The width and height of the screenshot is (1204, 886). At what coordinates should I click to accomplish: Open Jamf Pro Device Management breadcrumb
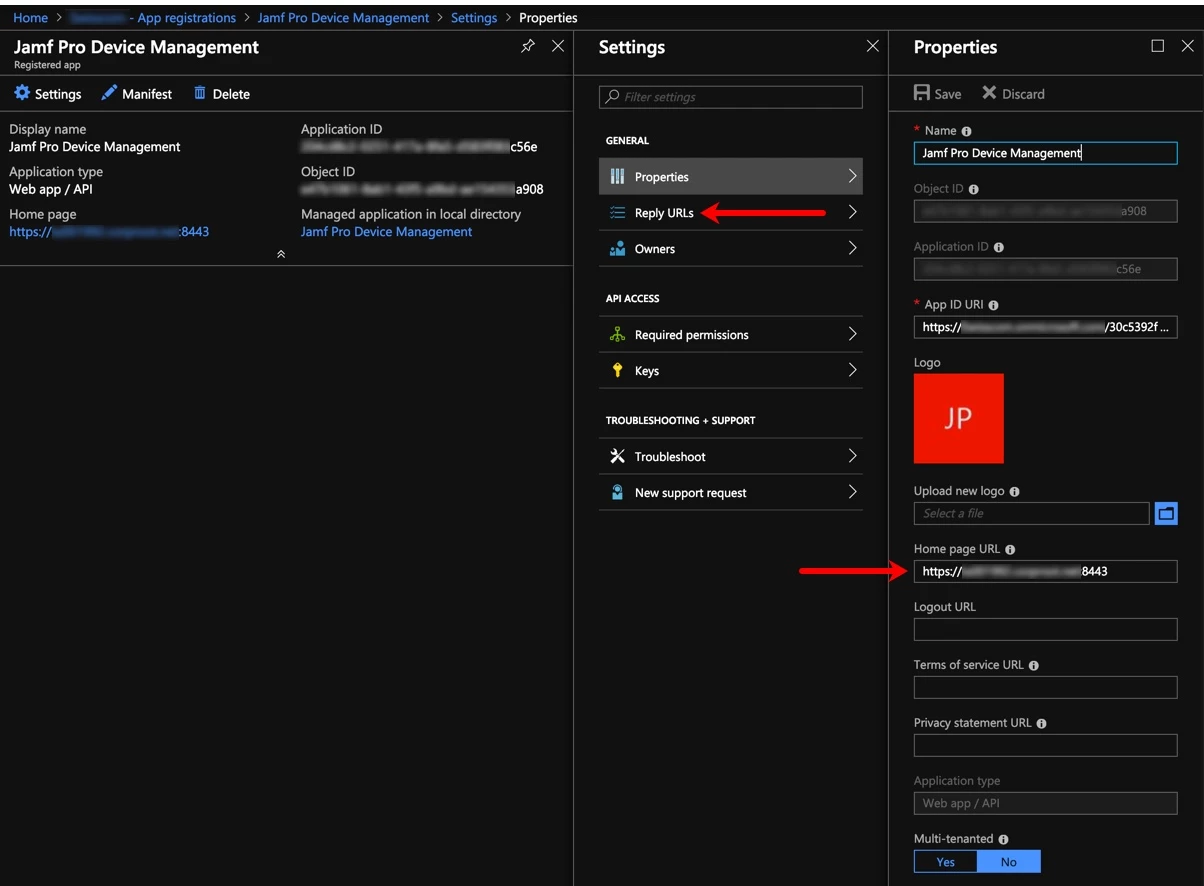pyautogui.click(x=343, y=18)
